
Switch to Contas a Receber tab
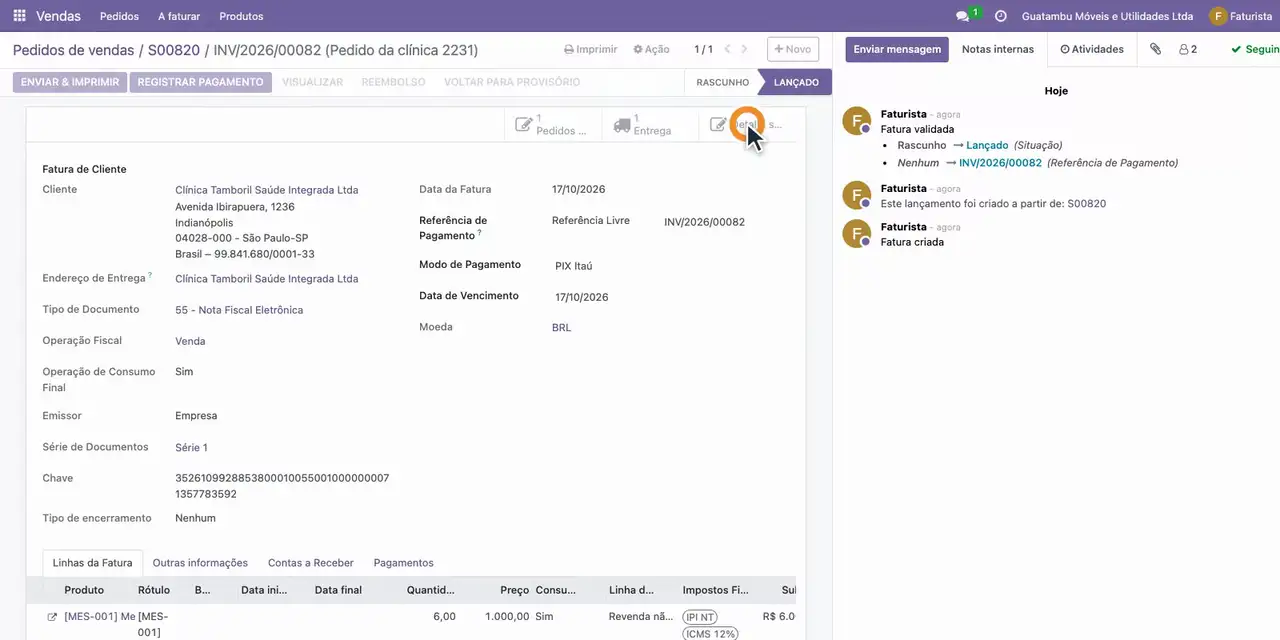coord(311,563)
